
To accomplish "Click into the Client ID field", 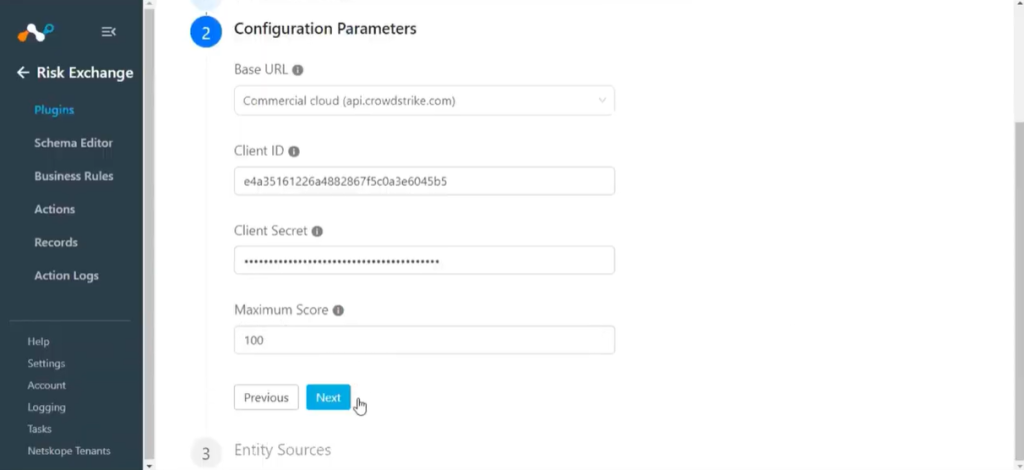I will point(424,181).
